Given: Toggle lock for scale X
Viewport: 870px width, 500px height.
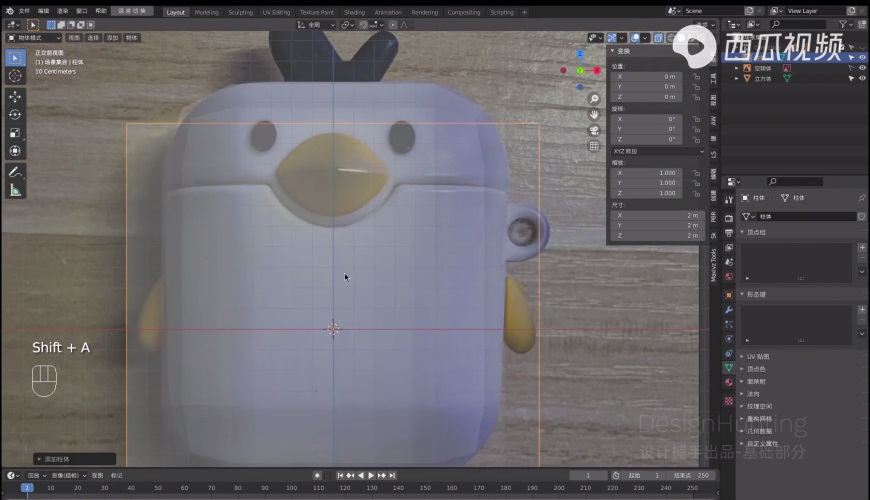Looking at the screenshot, I should [x=696, y=173].
